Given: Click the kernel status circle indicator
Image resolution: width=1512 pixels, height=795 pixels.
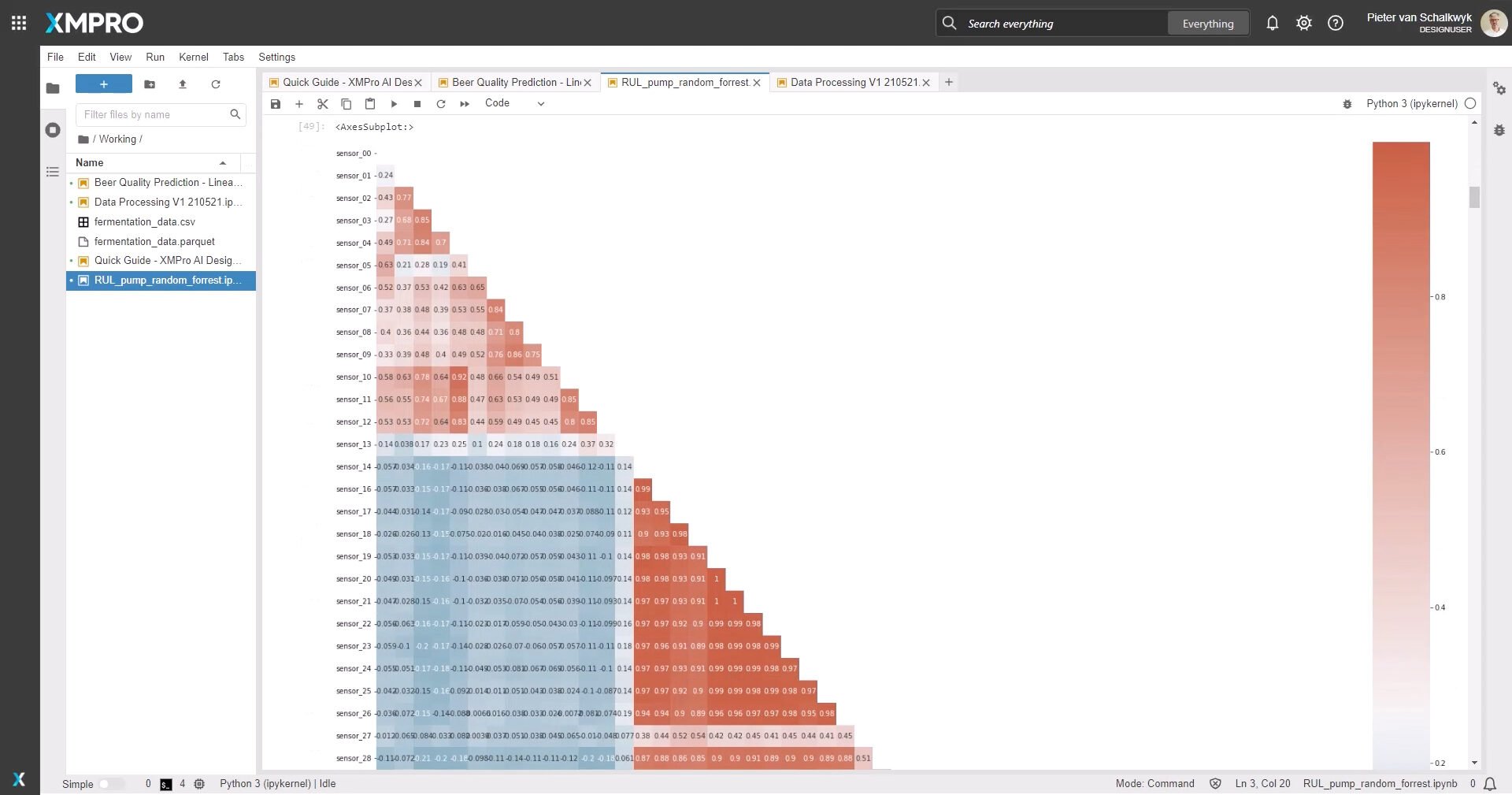Looking at the screenshot, I should click(1470, 104).
